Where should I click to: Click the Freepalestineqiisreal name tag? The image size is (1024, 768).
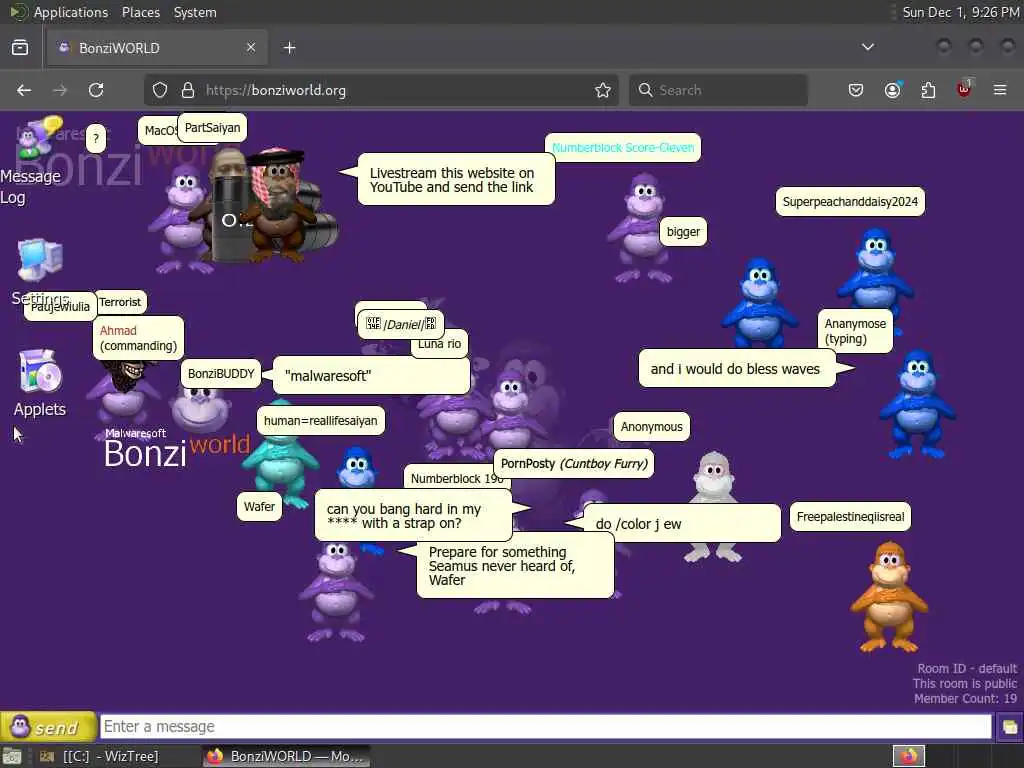point(850,517)
